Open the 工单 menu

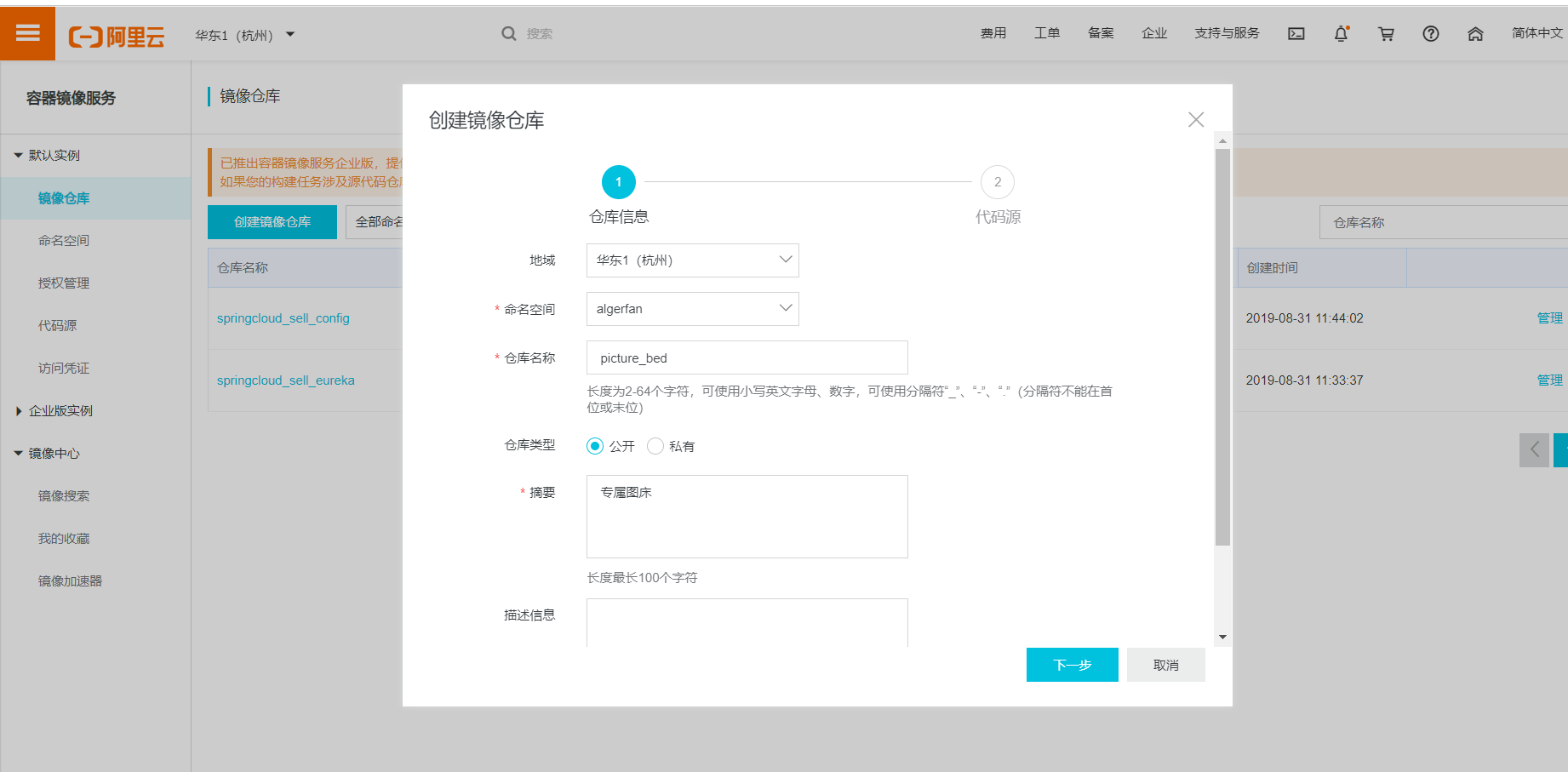point(1047,33)
